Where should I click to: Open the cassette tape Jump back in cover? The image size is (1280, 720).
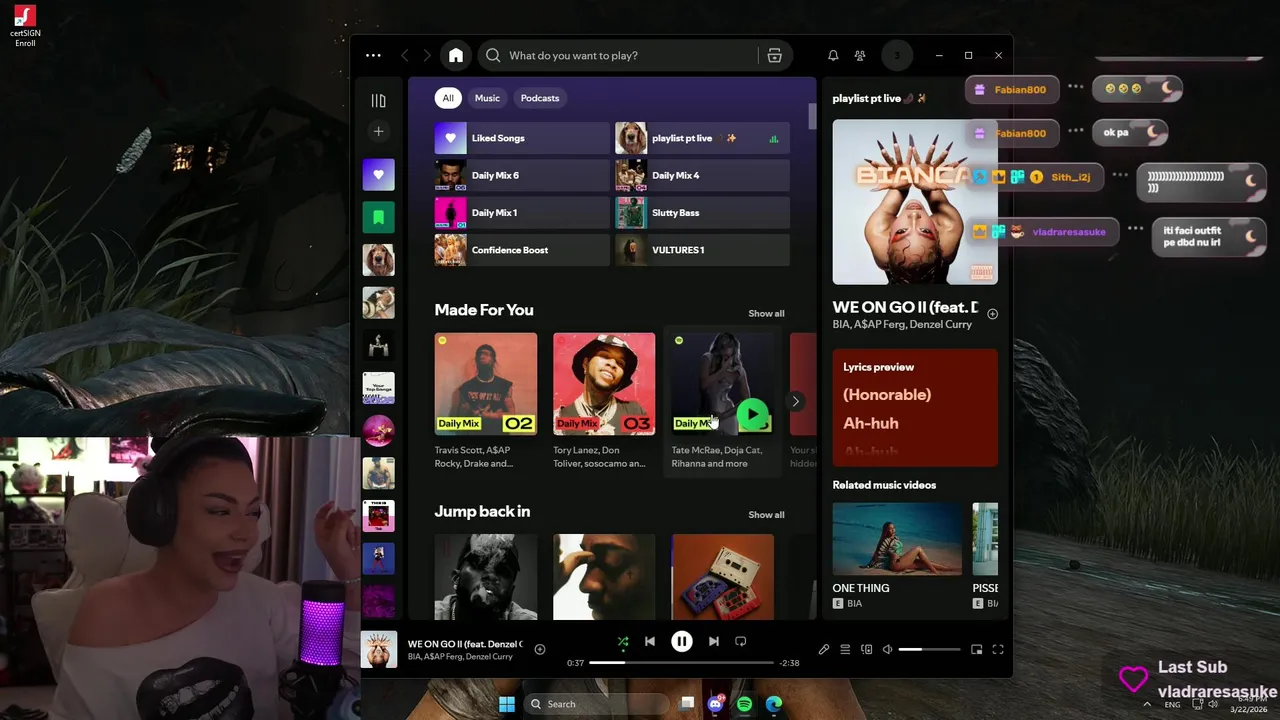723,577
